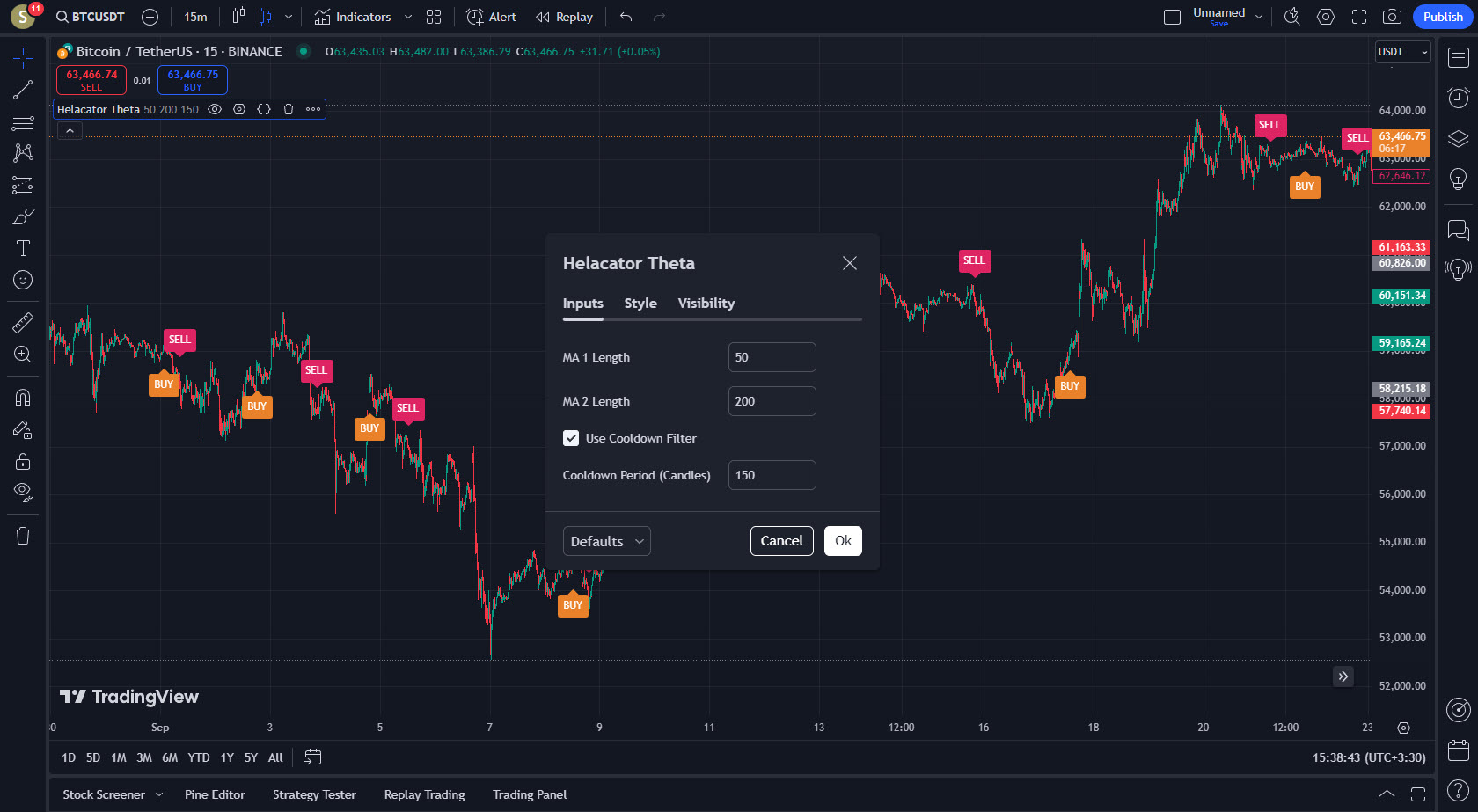This screenshot has width=1478, height=812.
Task: Activate the zoom in tool
Action: pos(23,355)
